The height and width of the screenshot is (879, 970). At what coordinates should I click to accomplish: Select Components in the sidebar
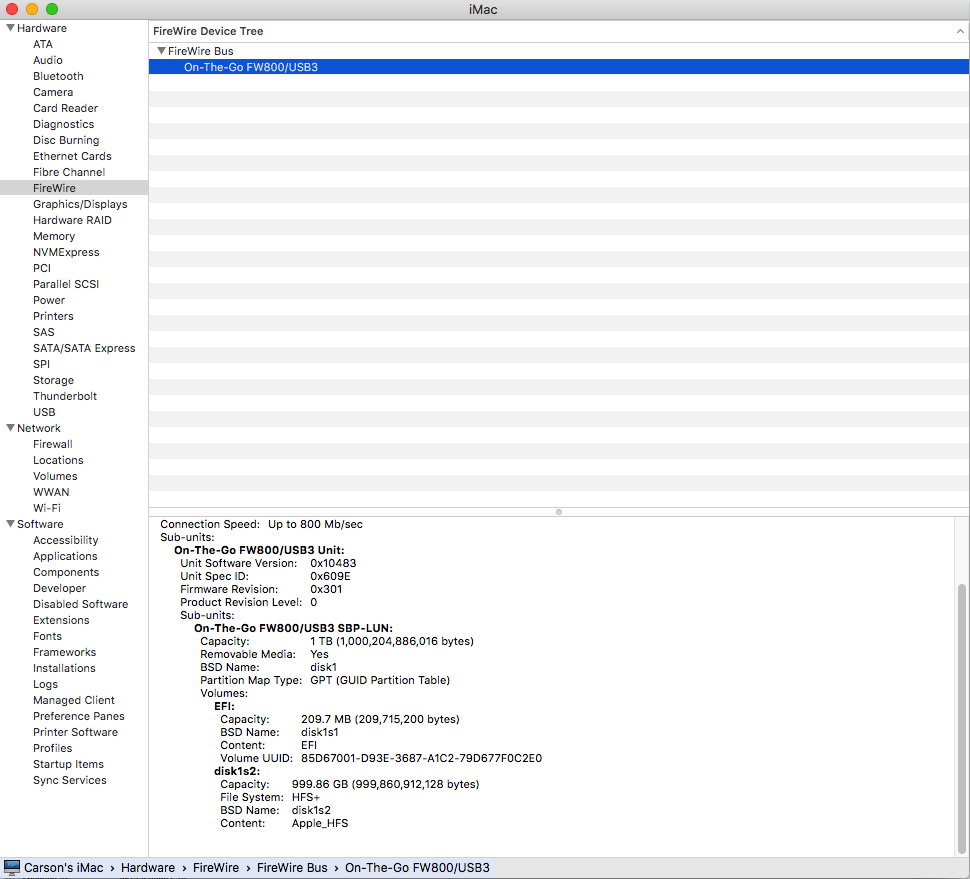click(x=66, y=572)
